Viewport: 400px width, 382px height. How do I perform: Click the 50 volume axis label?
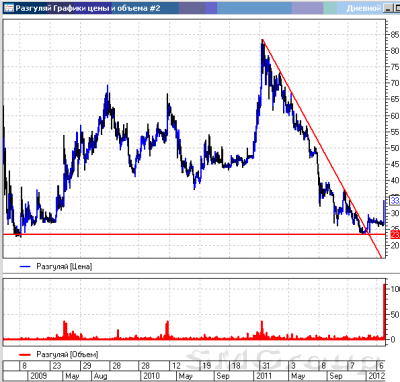(x=395, y=314)
